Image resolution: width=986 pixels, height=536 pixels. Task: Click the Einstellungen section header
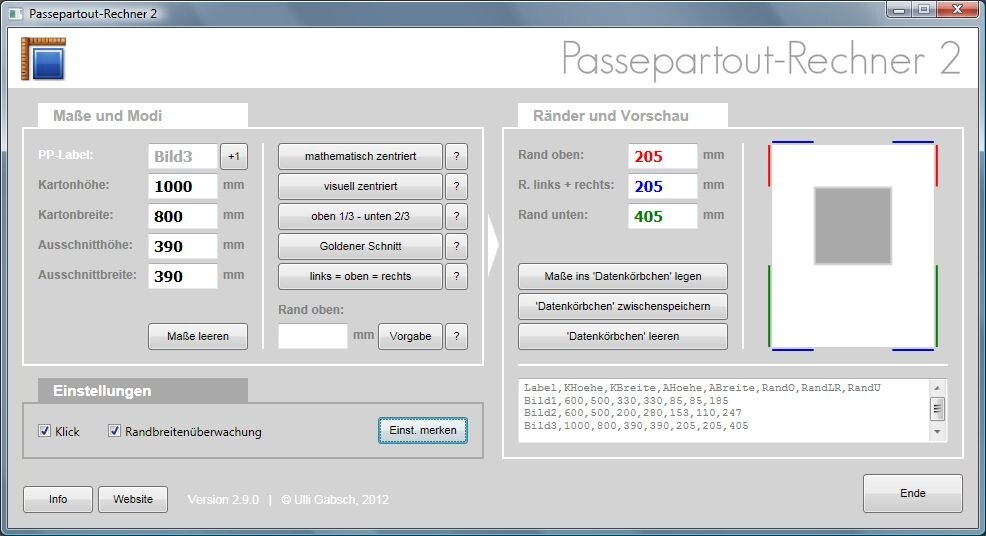pos(143,391)
